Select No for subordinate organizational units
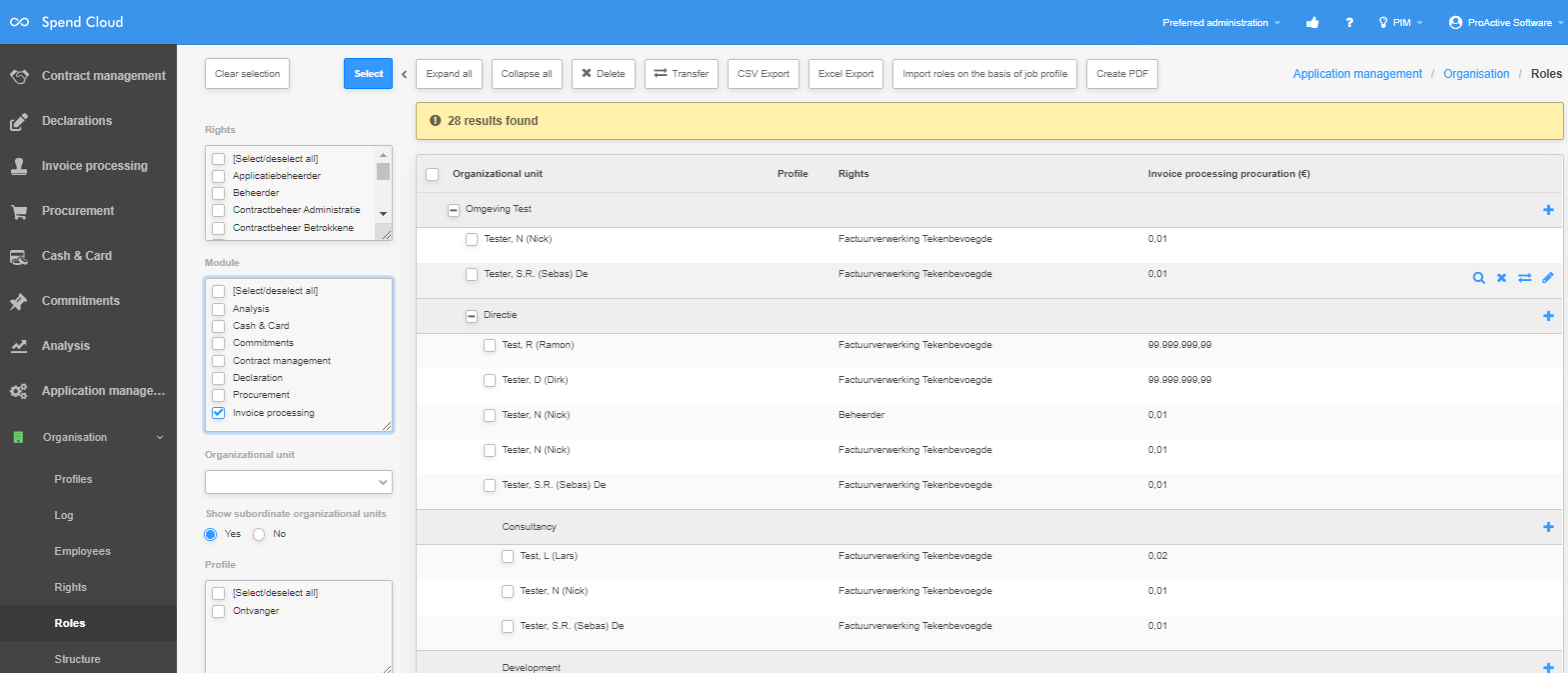The image size is (1568, 673). [259, 534]
